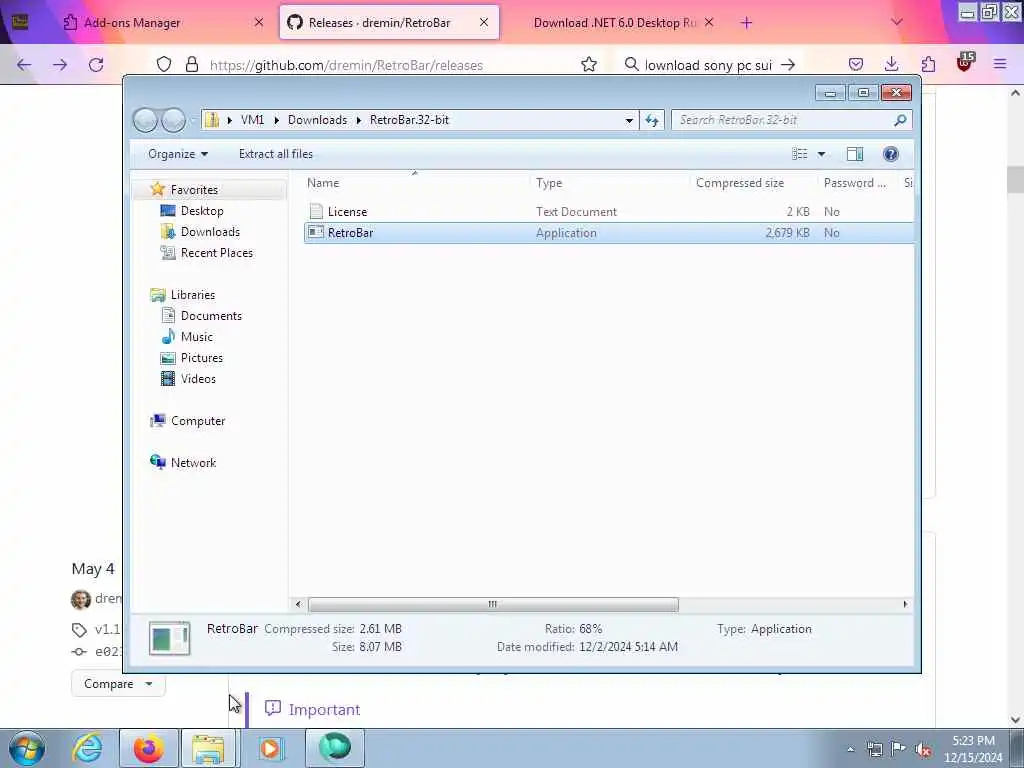The height and width of the screenshot is (768, 1024).
Task: Go forward in Firefox history
Action: coord(60,65)
